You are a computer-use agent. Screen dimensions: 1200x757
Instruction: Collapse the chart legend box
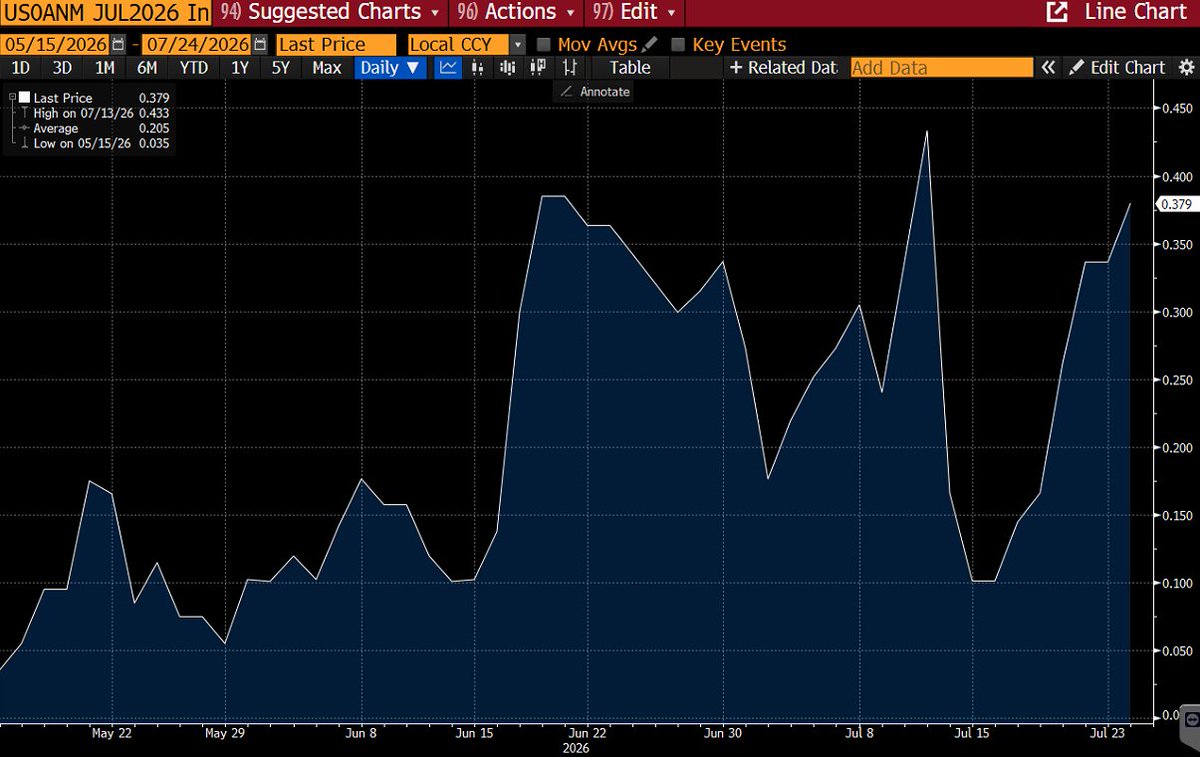[12, 98]
